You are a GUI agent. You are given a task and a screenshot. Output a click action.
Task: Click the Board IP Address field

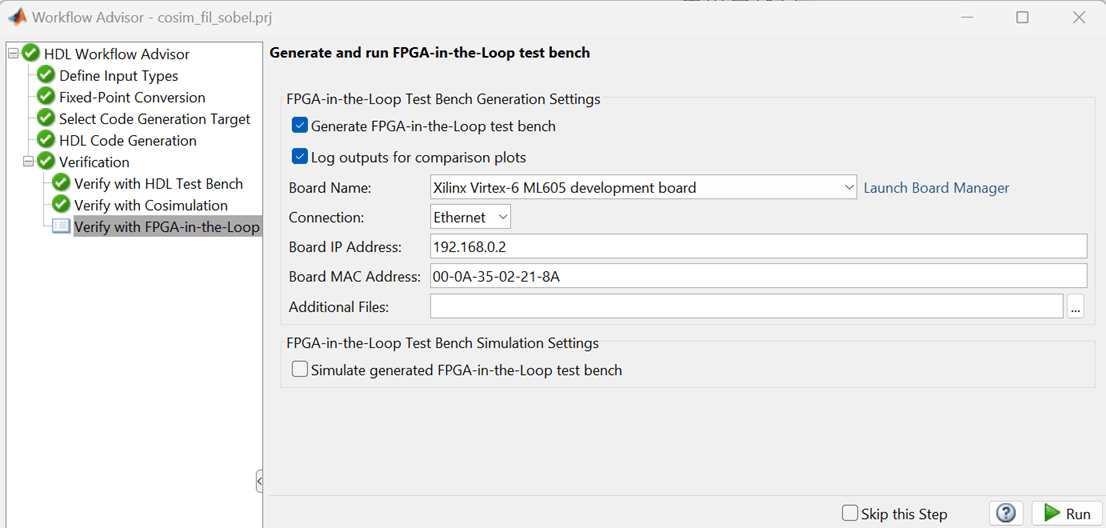757,247
